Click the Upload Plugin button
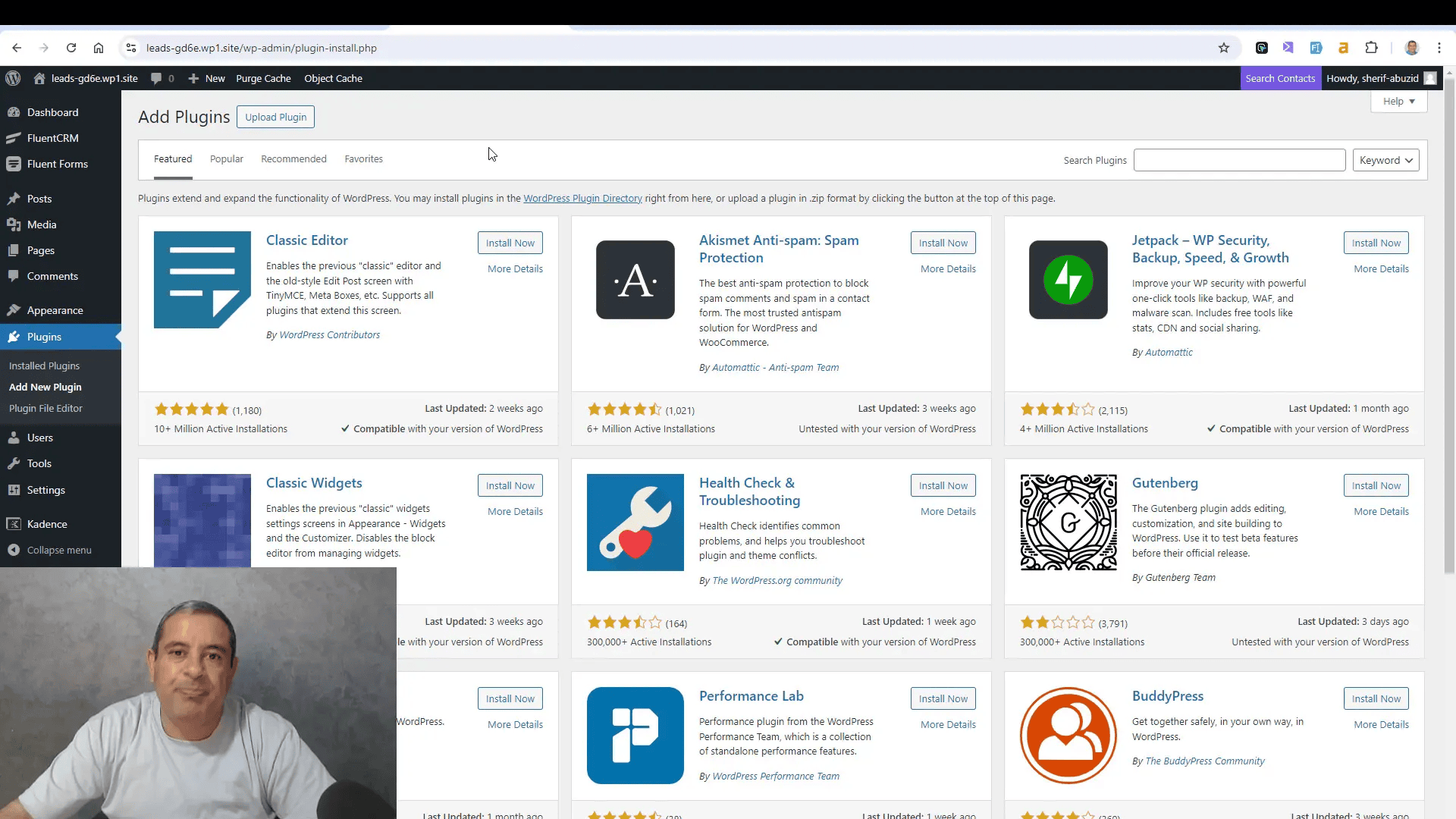1456x819 pixels. click(x=275, y=117)
